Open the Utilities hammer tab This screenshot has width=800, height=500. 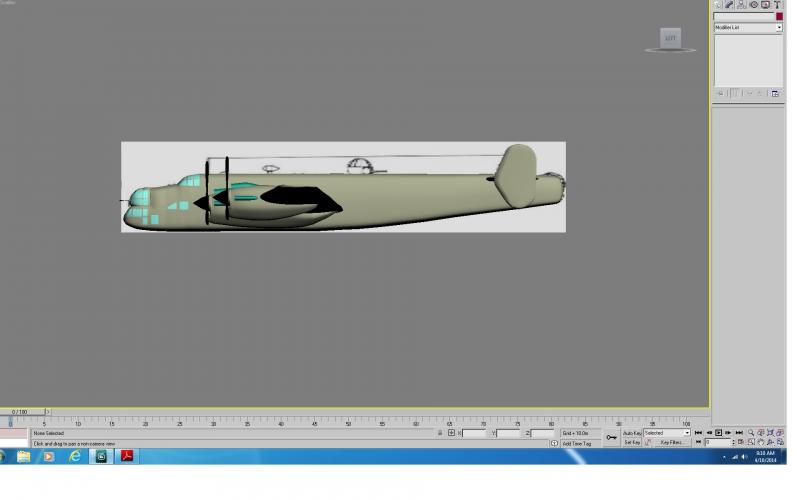(x=777, y=5)
